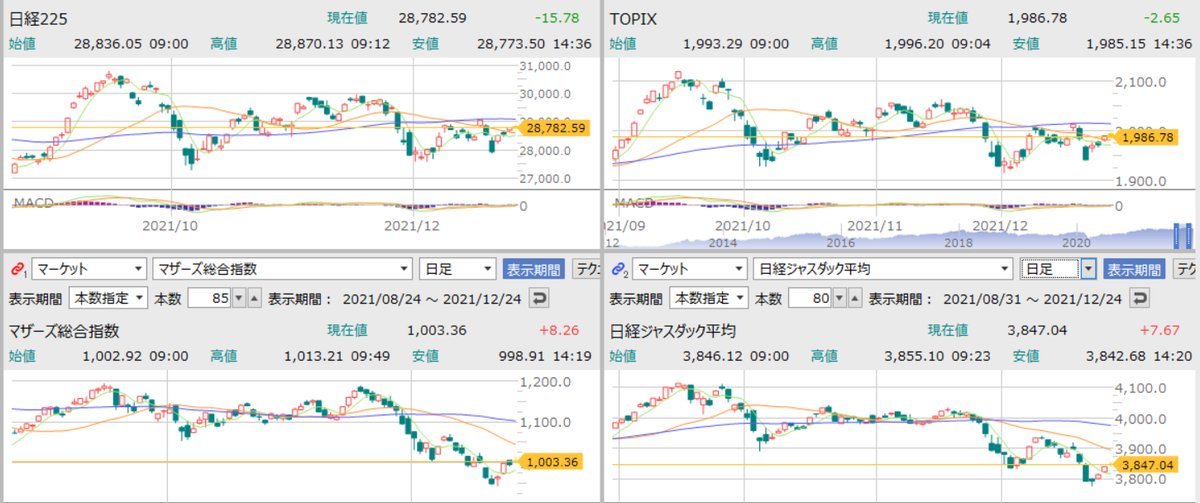
Task: Click the red chart link icon numbered 1
Action: [18, 270]
